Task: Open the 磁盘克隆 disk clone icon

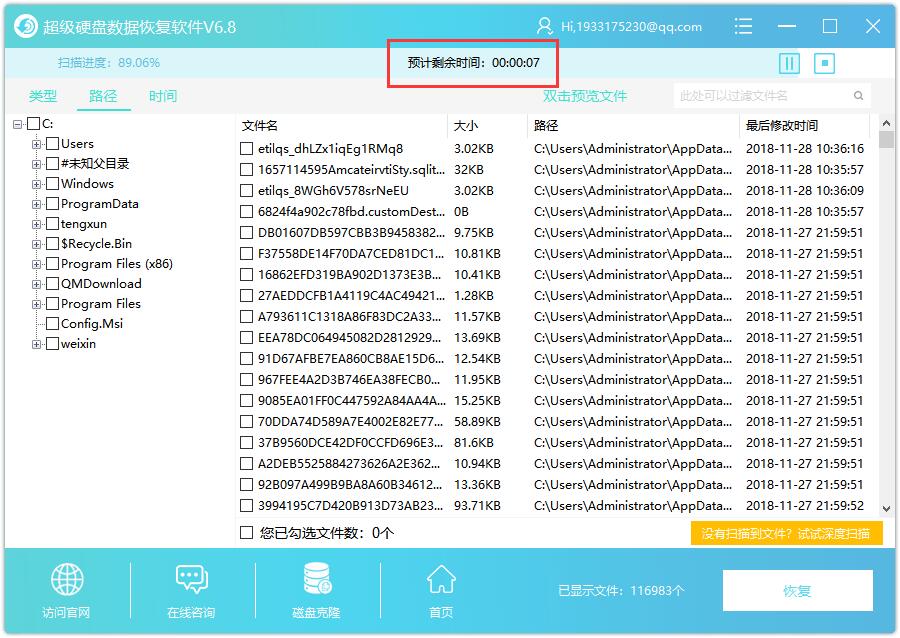Action: (x=317, y=578)
